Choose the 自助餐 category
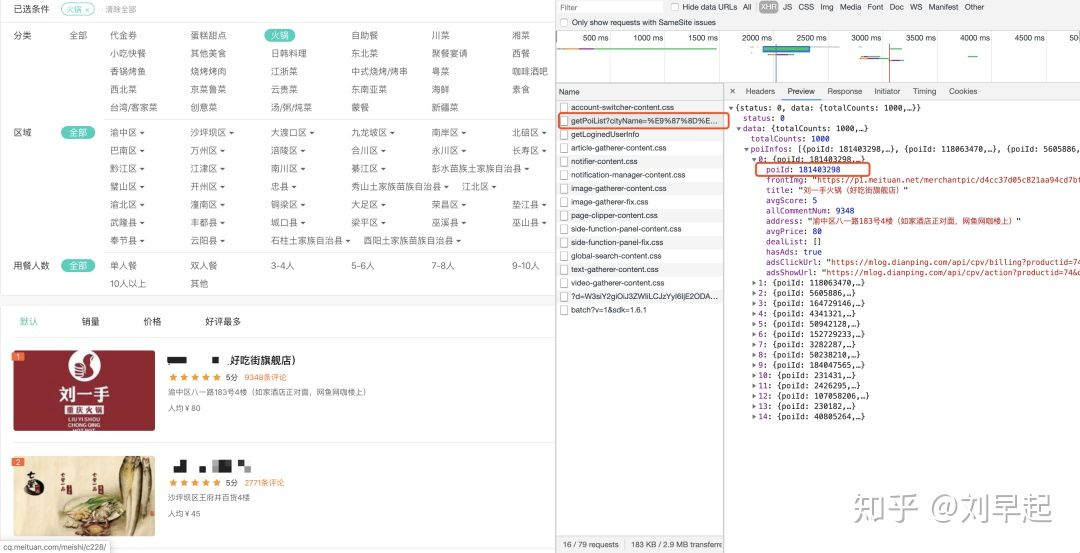The width and height of the screenshot is (1080, 553). [364, 35]
